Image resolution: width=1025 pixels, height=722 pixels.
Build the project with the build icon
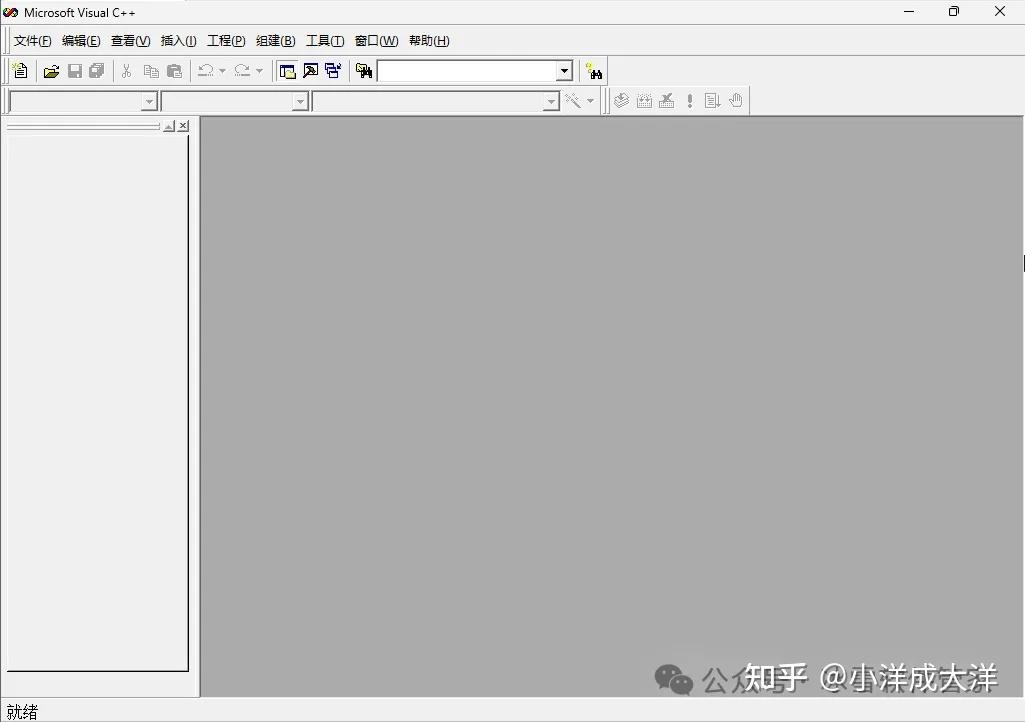click(643, 100)
